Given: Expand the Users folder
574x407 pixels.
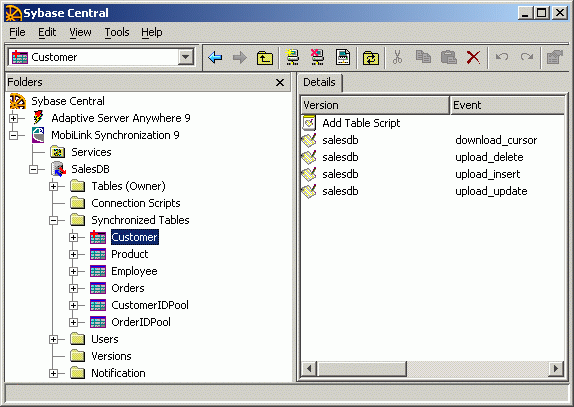Looking at the screenshot, I should 53,339.
